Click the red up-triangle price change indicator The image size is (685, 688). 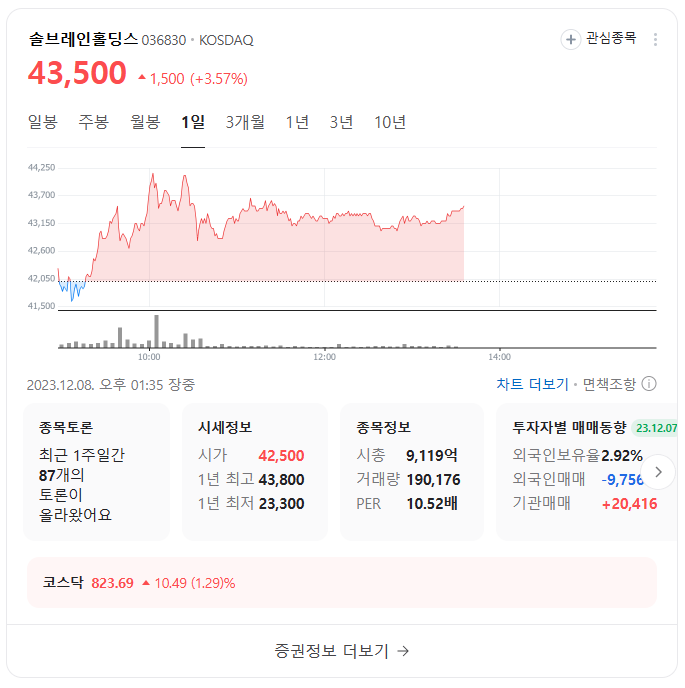click(x=142, y=77)
